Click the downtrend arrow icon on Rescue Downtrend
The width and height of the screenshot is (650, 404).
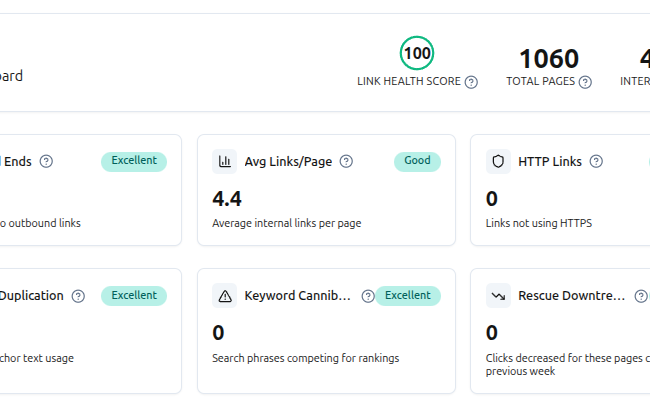[x=498, y=296]
